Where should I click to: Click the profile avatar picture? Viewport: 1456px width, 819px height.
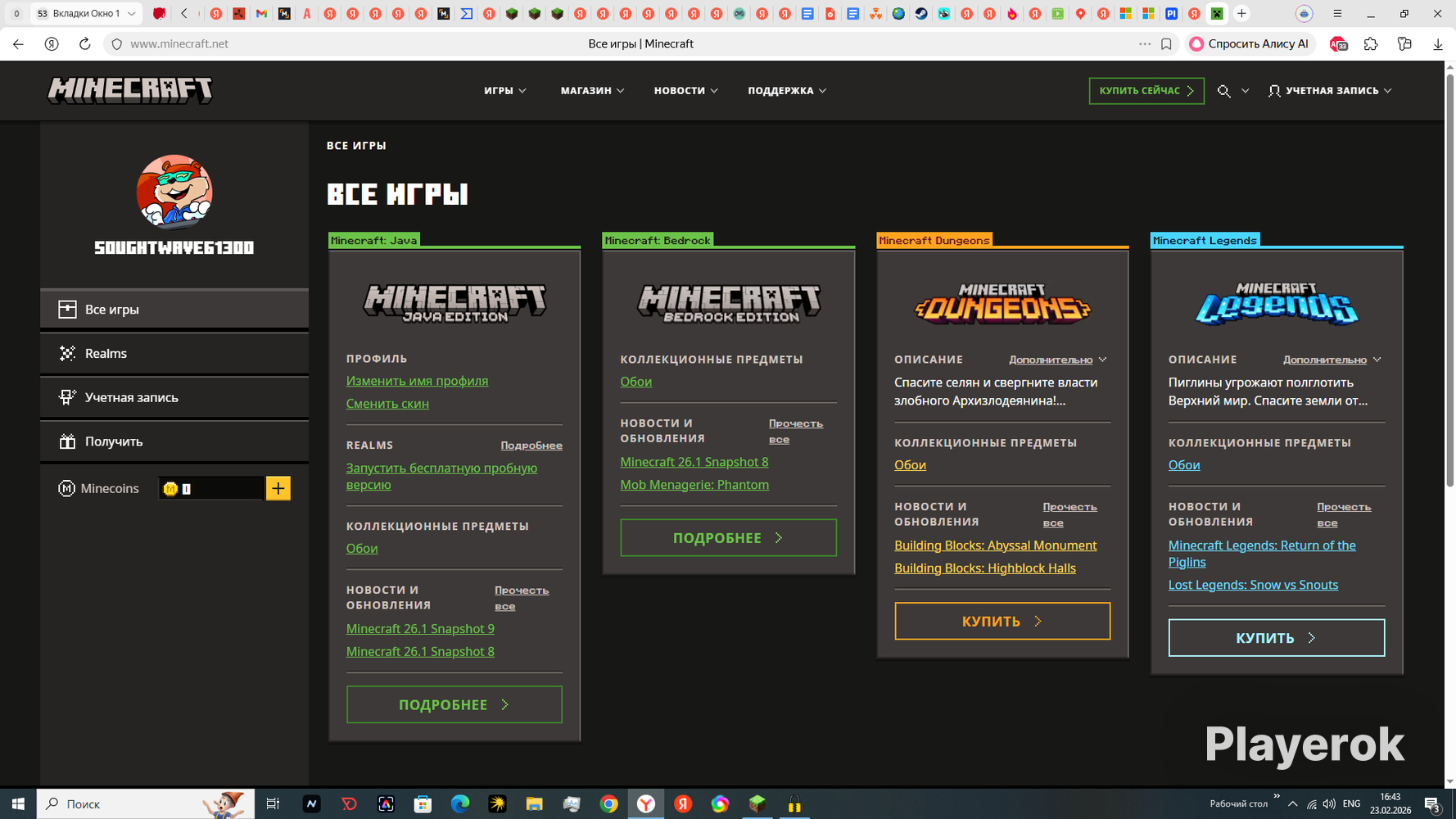tap(174, 192)
